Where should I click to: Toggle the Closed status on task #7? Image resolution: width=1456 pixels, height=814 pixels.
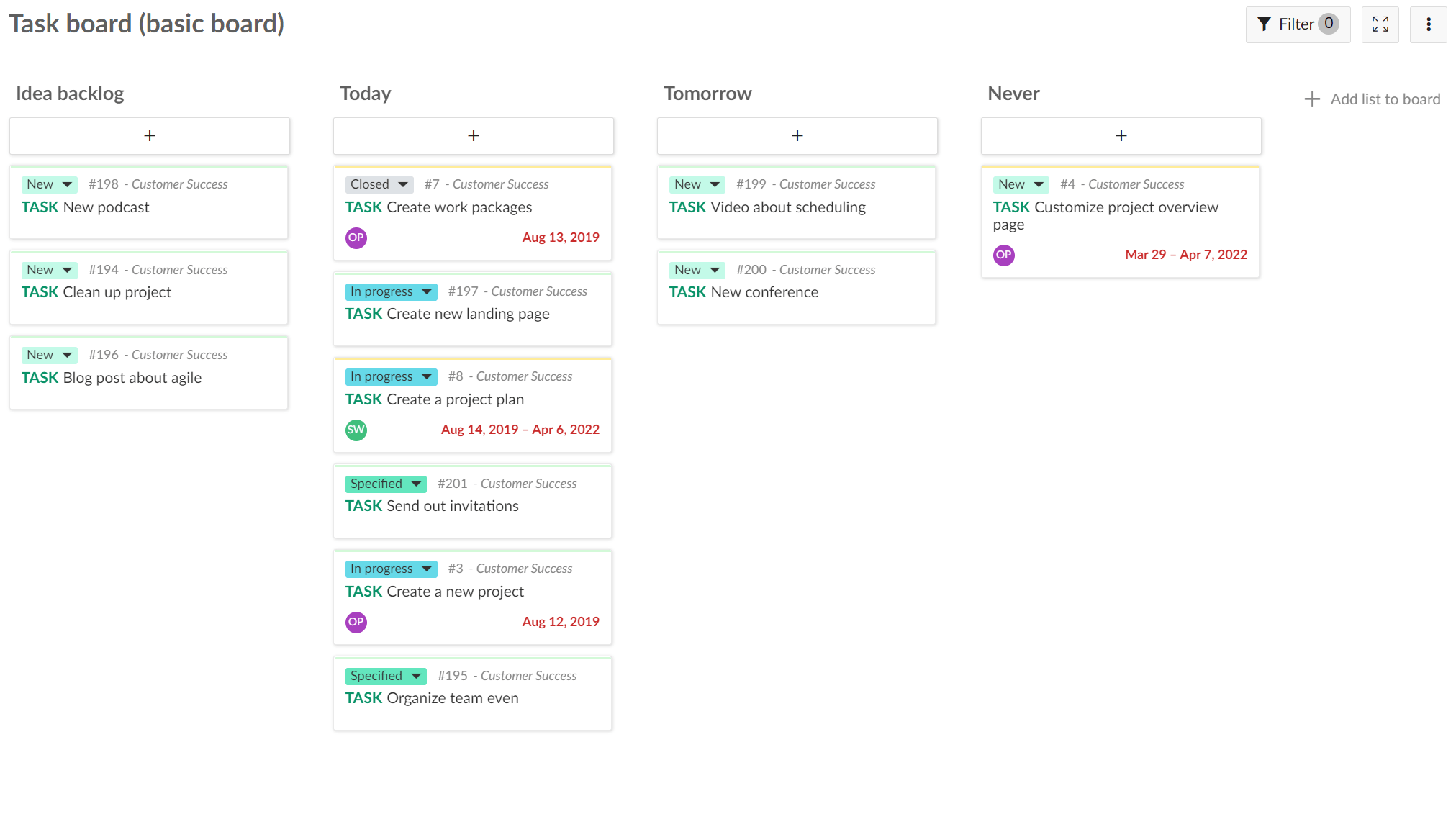click(x=377, y=184)
